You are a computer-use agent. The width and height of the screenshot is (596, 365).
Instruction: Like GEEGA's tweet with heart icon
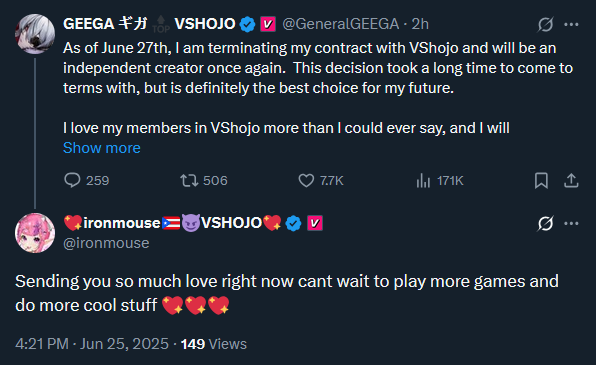tap(306, 180)
